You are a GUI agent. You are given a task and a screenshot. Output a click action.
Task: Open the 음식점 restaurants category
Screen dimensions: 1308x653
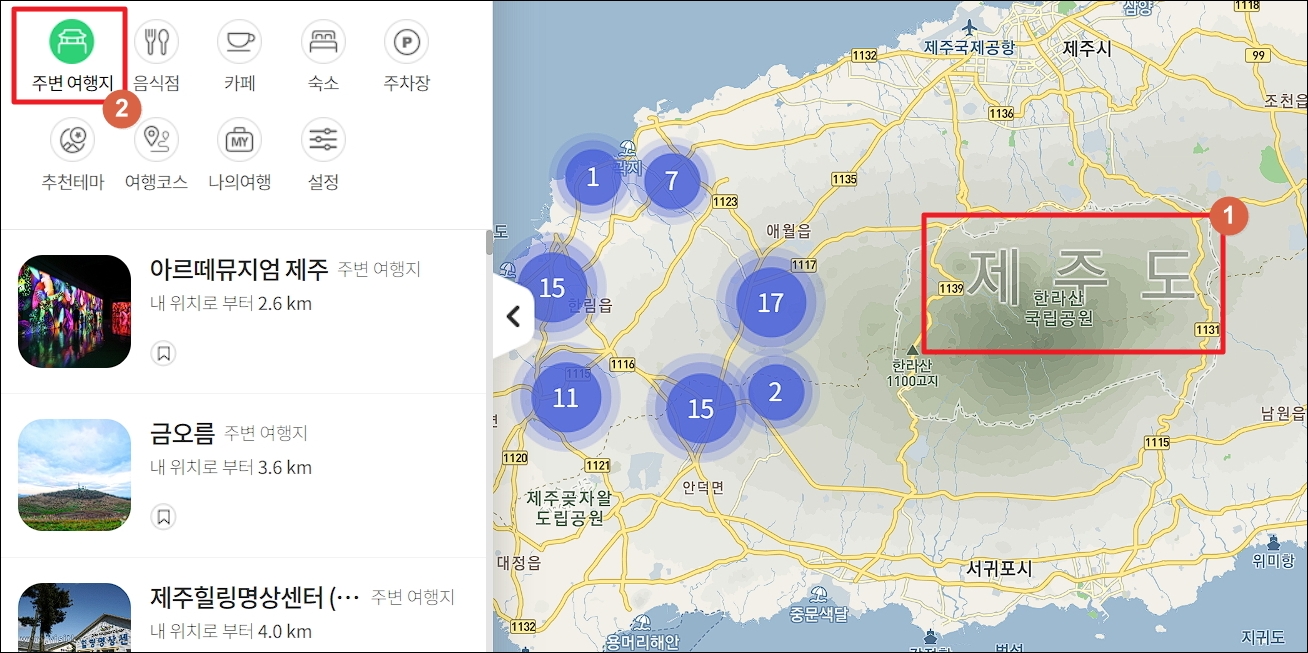(156, 40)
